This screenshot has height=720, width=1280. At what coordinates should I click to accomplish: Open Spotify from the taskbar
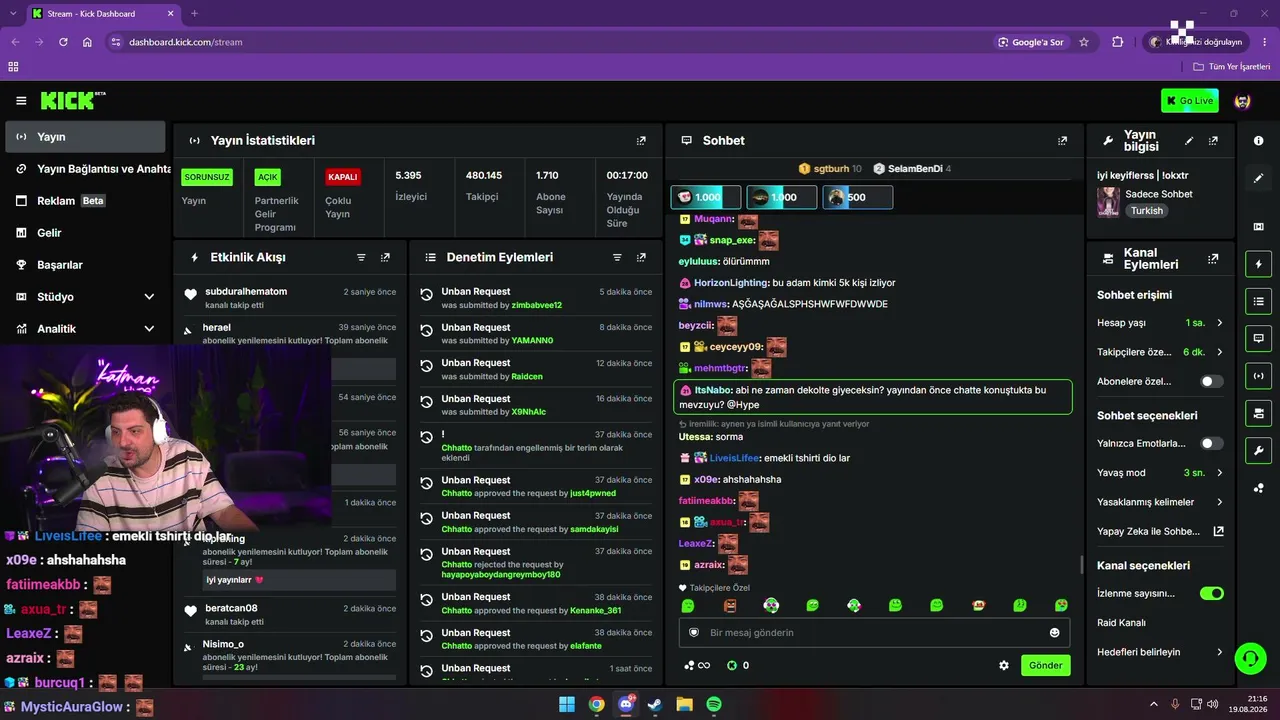[x=714, y=704]
